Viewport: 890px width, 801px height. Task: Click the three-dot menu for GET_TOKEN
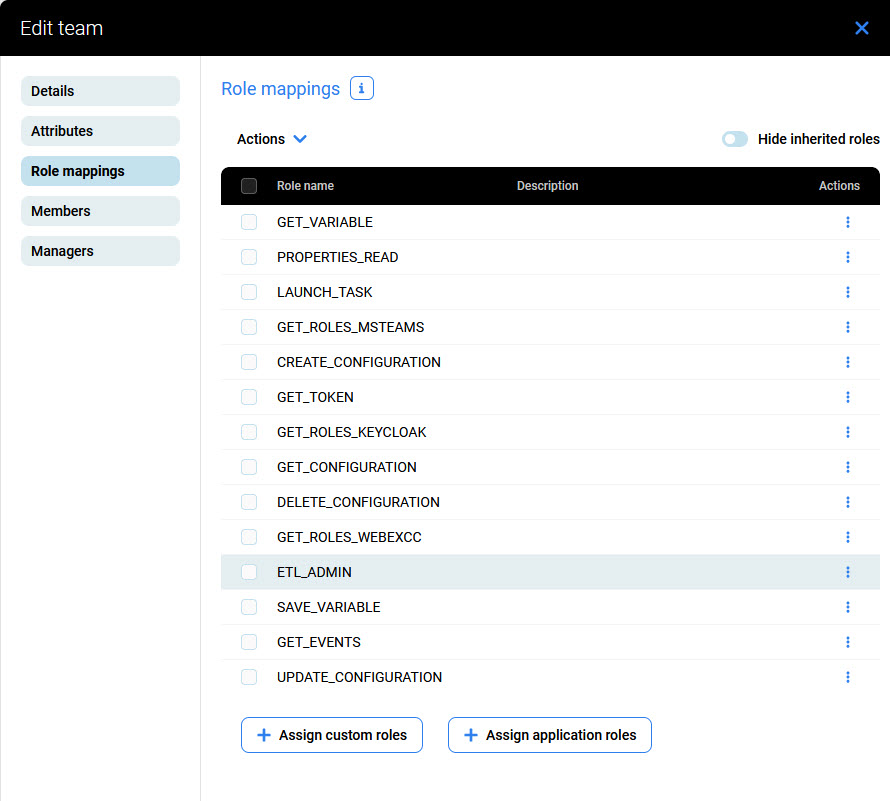coord(847,397)
